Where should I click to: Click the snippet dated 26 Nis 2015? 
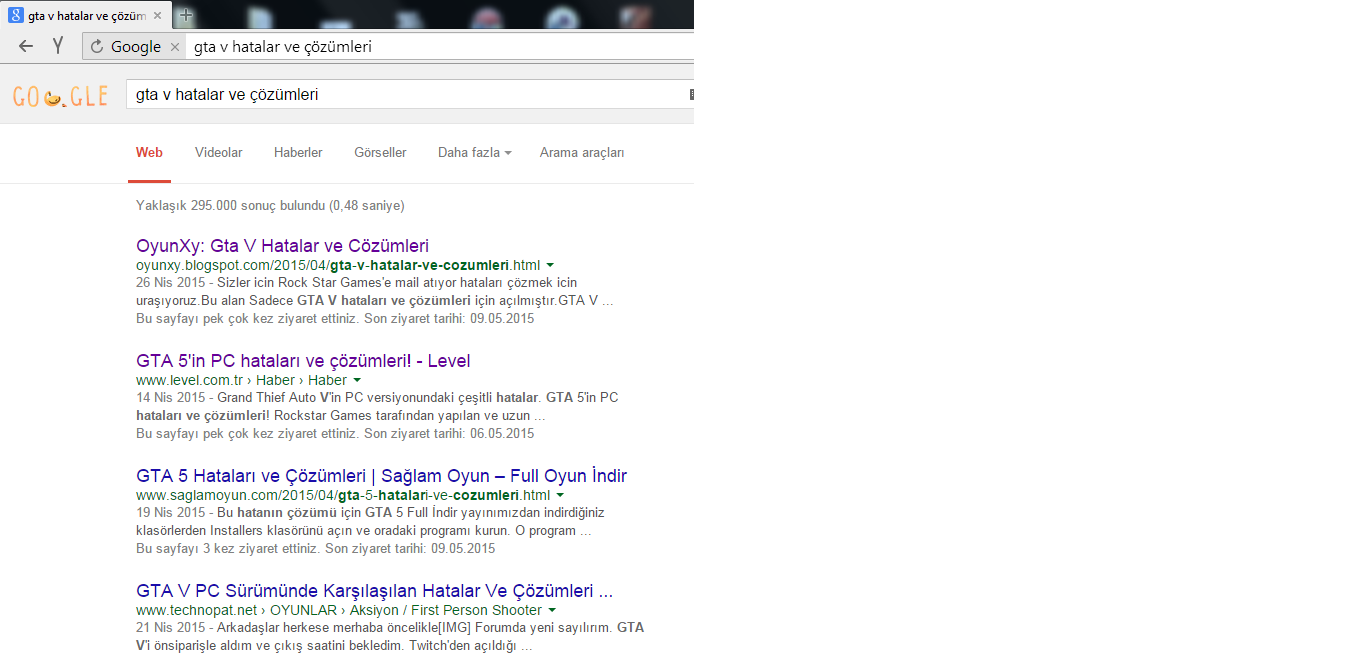tap(375, 291)
